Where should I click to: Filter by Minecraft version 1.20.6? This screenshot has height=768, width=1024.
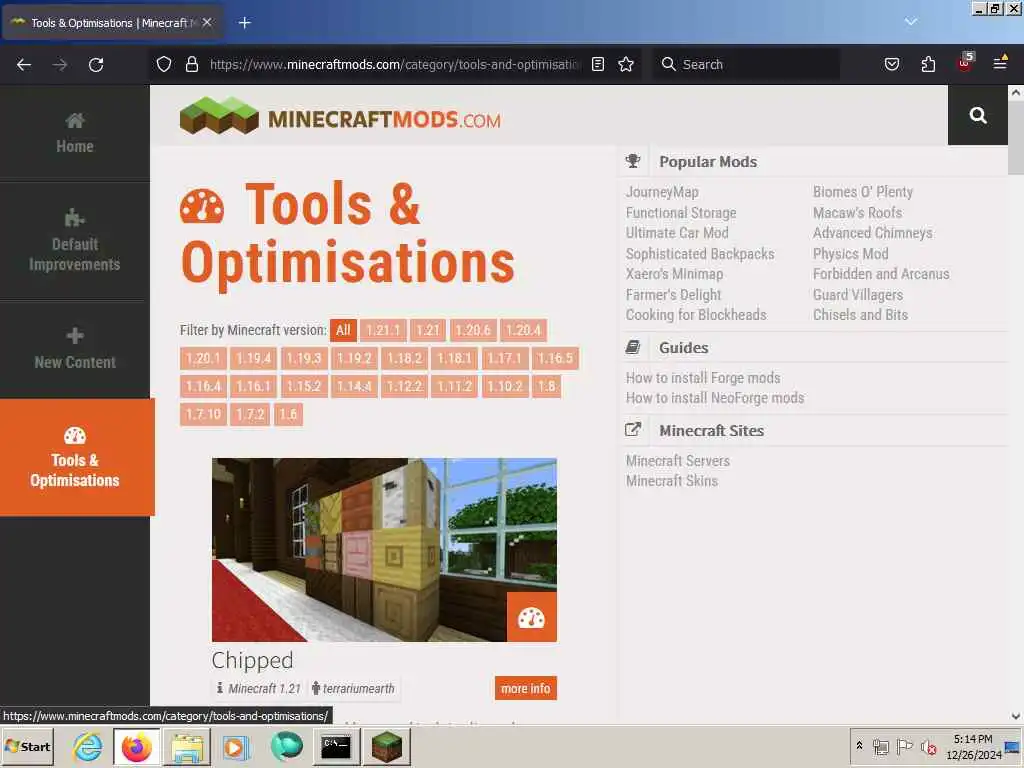click(x=473, y=330)
